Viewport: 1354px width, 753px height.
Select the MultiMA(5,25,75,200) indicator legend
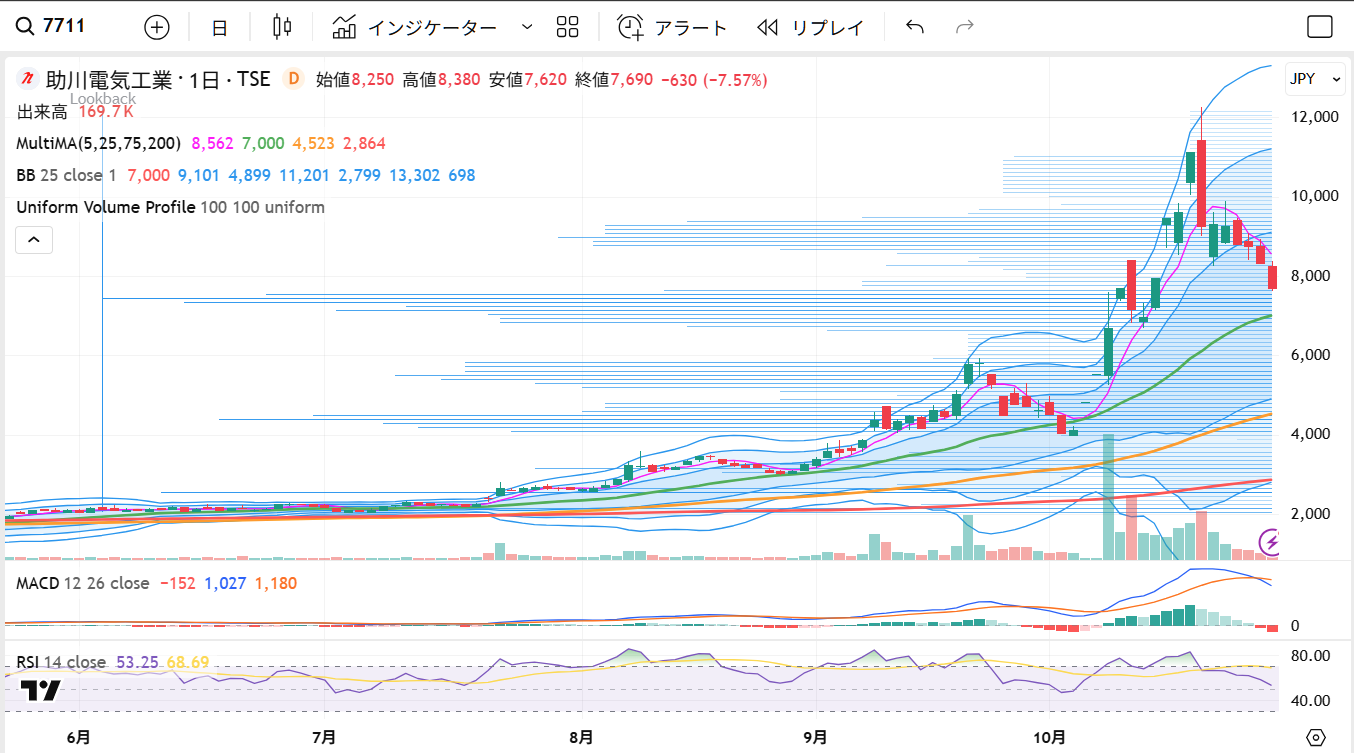point(98,143)
